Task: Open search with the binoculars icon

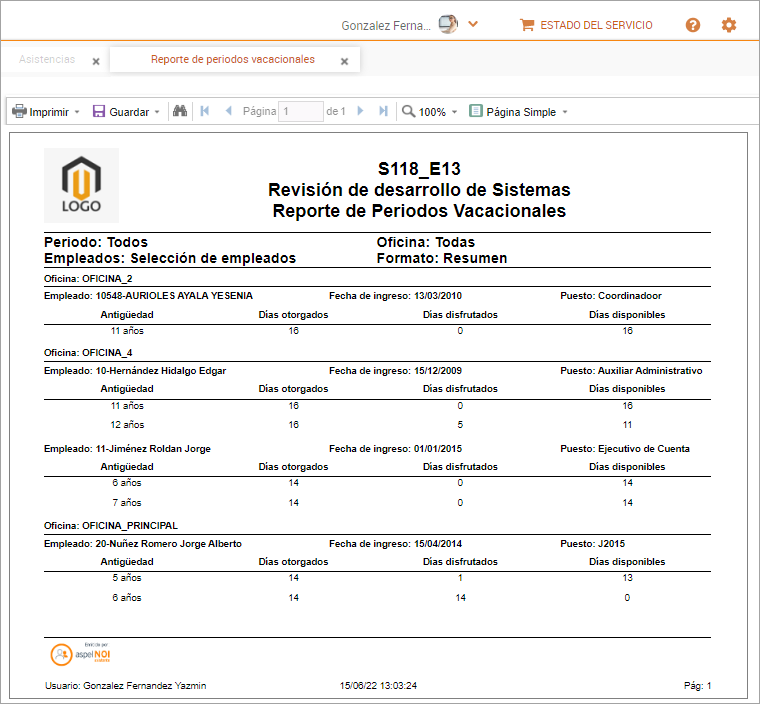Action: (180, 112)
